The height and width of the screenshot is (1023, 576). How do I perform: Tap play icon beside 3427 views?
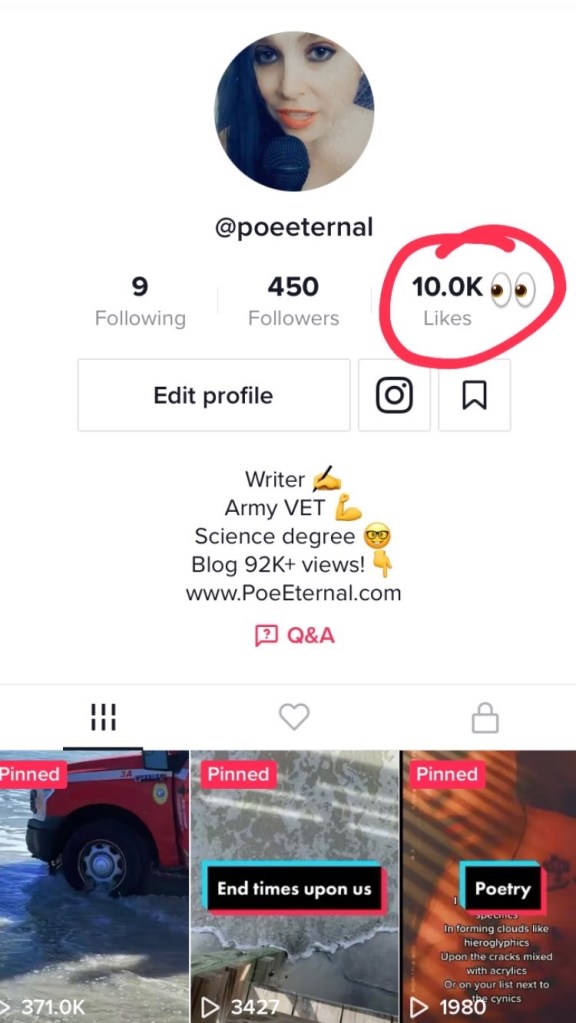[x=210, y=1007]
